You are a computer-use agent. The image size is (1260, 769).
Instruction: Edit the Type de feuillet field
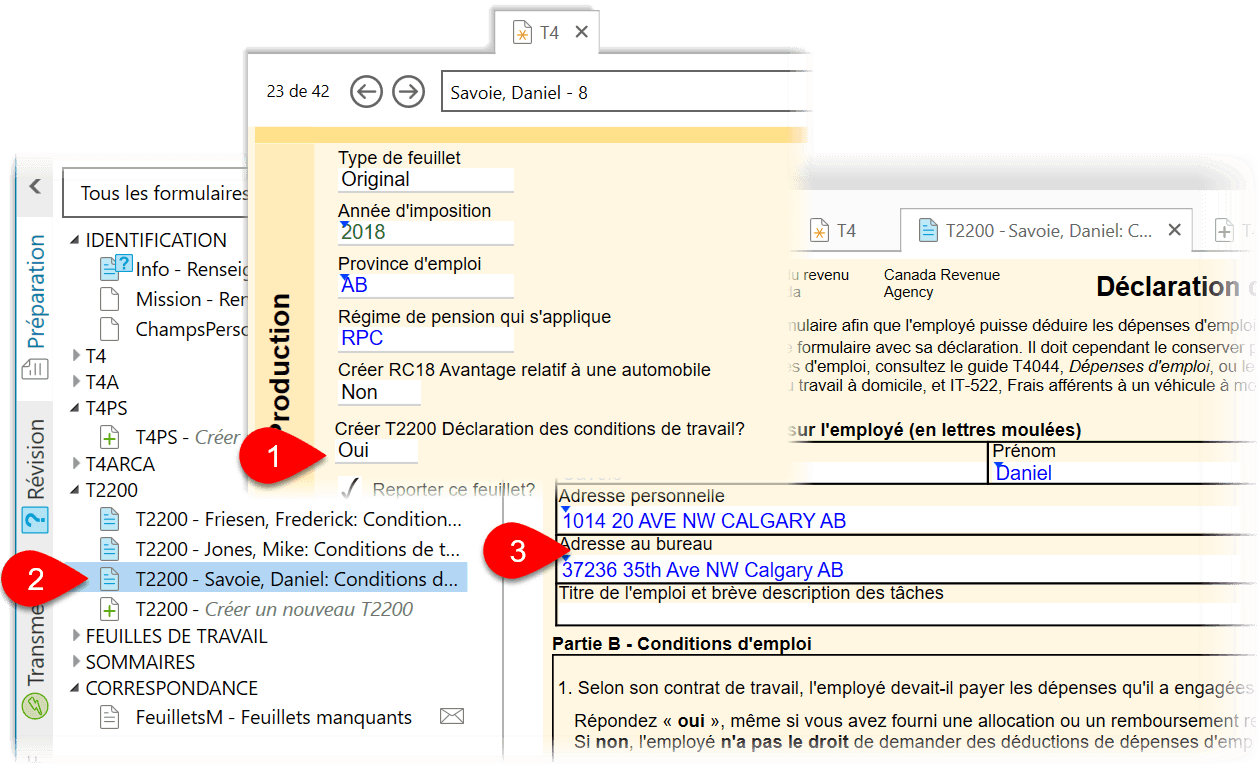(x=426, y=180)
